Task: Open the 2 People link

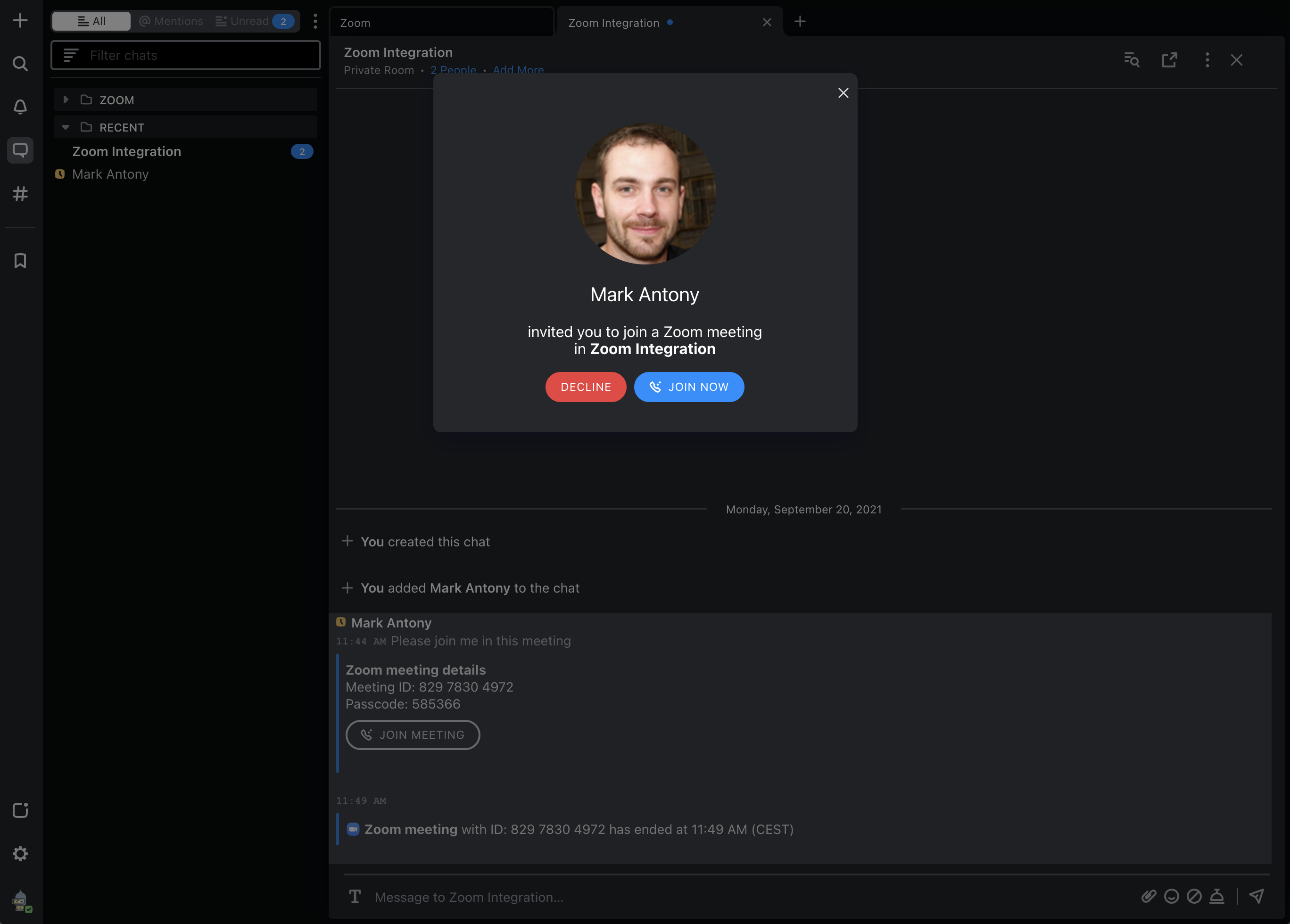Action: tap(453, 70)
